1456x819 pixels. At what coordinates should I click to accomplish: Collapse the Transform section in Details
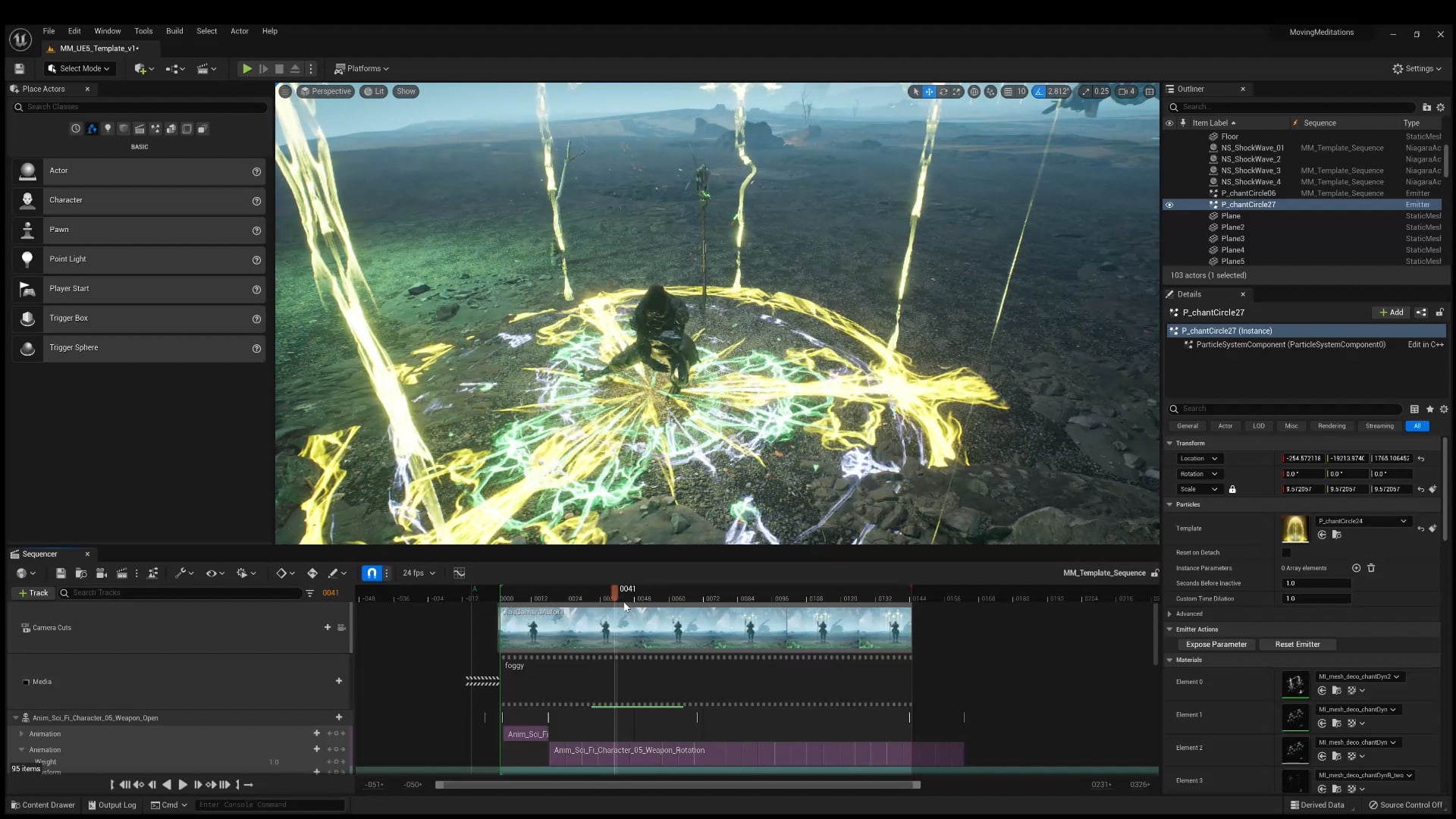1169,444
